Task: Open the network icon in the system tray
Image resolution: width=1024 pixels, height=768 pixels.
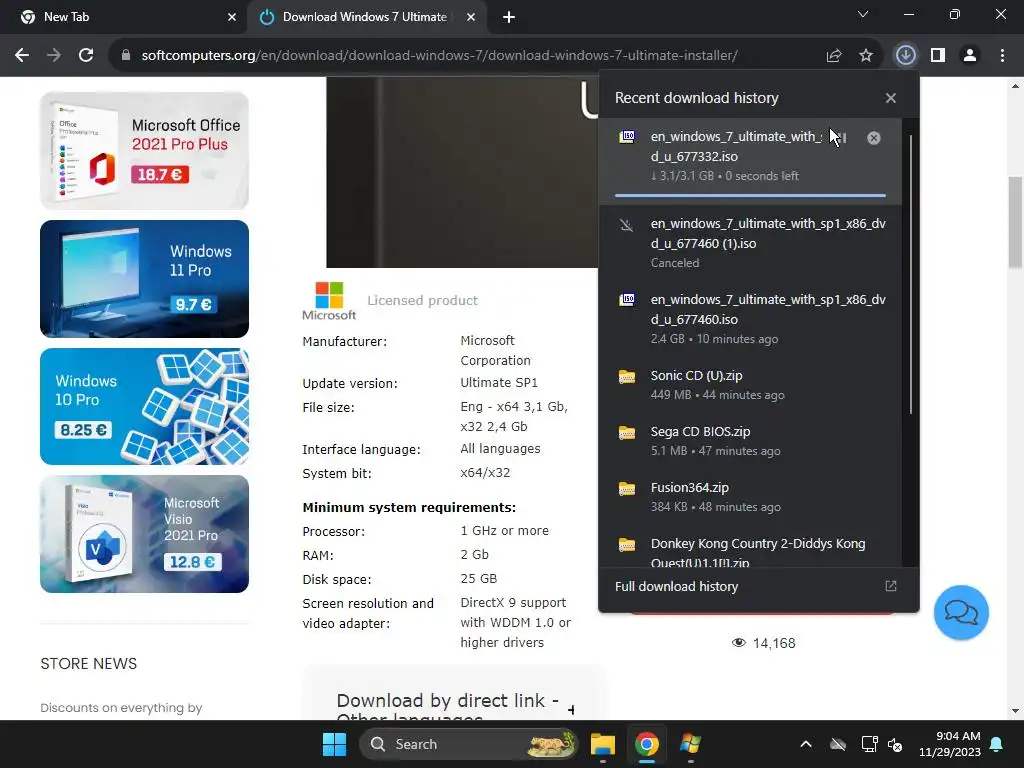Action: (869, 744)
